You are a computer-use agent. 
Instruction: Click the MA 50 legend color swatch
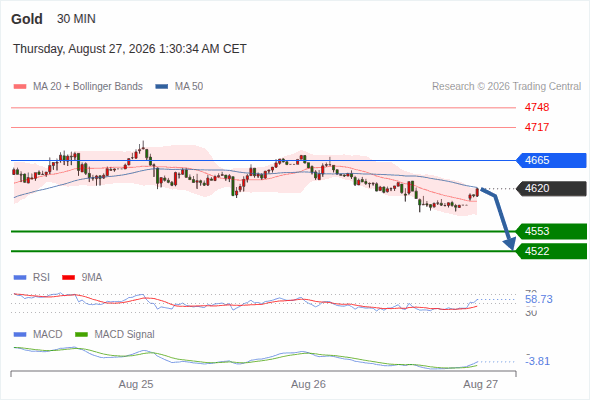click(x=162, y=87)
